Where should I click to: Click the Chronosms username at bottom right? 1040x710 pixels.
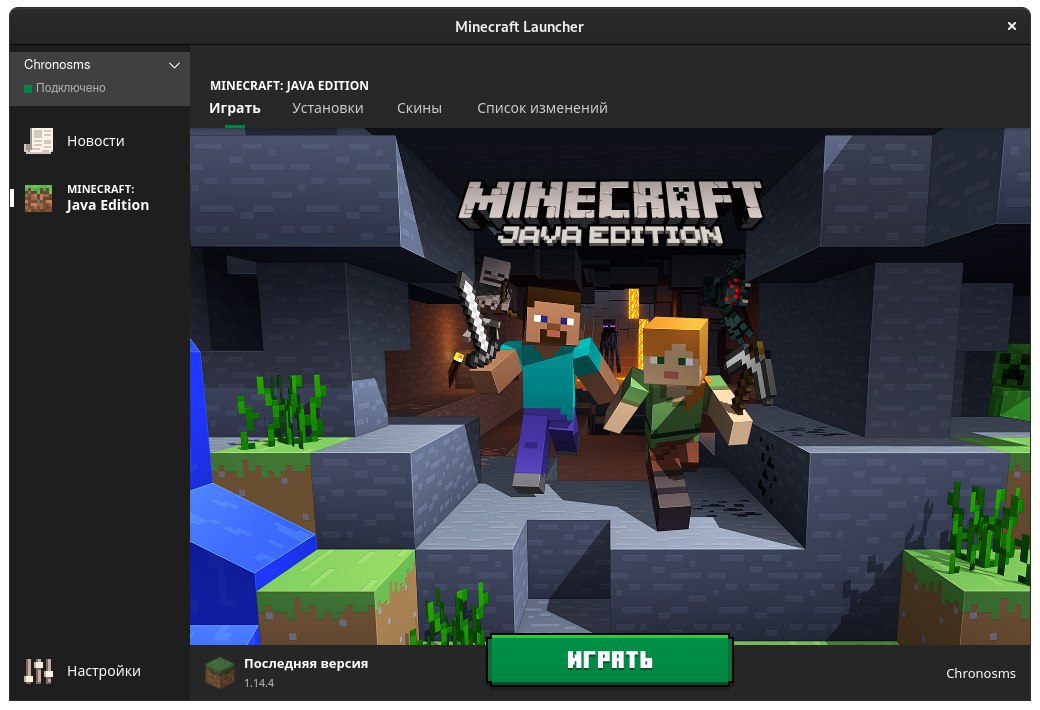(x=980, y=674)
